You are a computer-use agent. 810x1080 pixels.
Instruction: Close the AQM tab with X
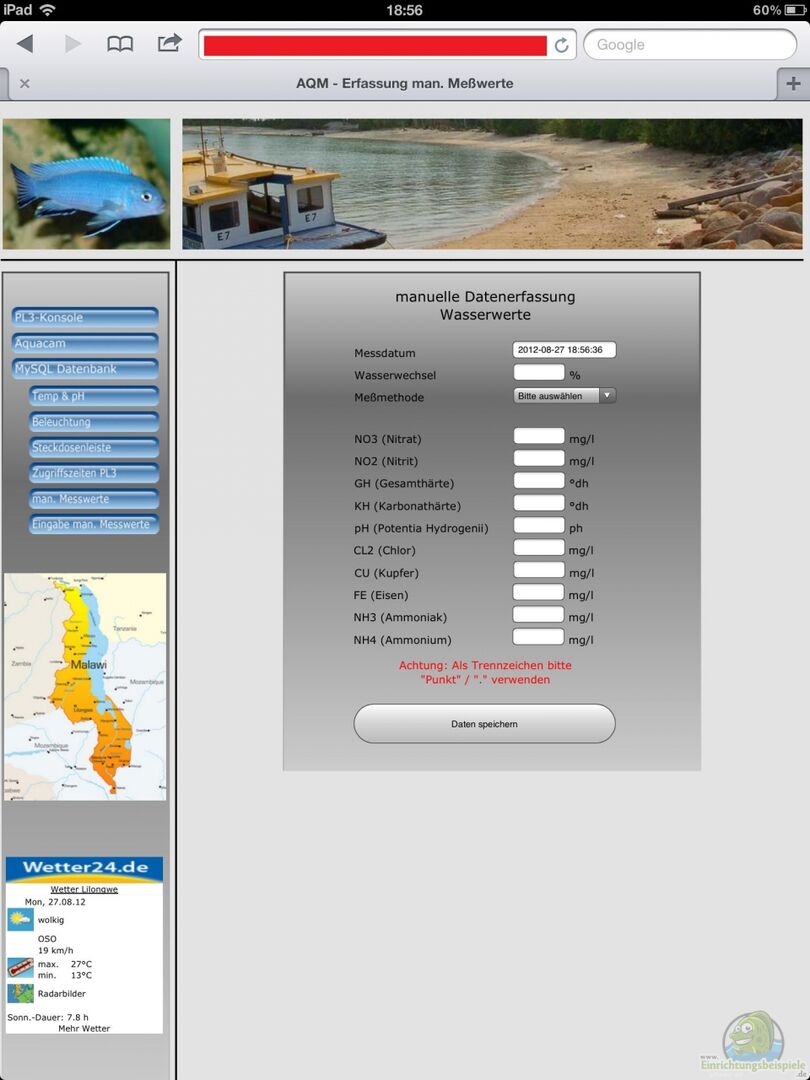pyautogui.click(x=25, y=83)
